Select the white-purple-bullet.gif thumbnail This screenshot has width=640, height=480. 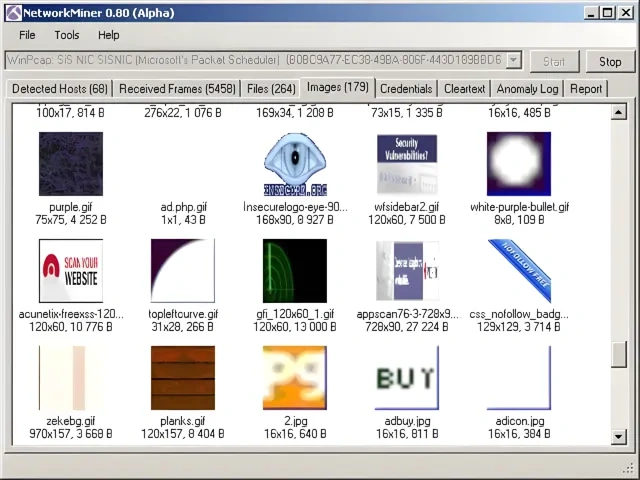pyautogui.click(x=519, y=164)
